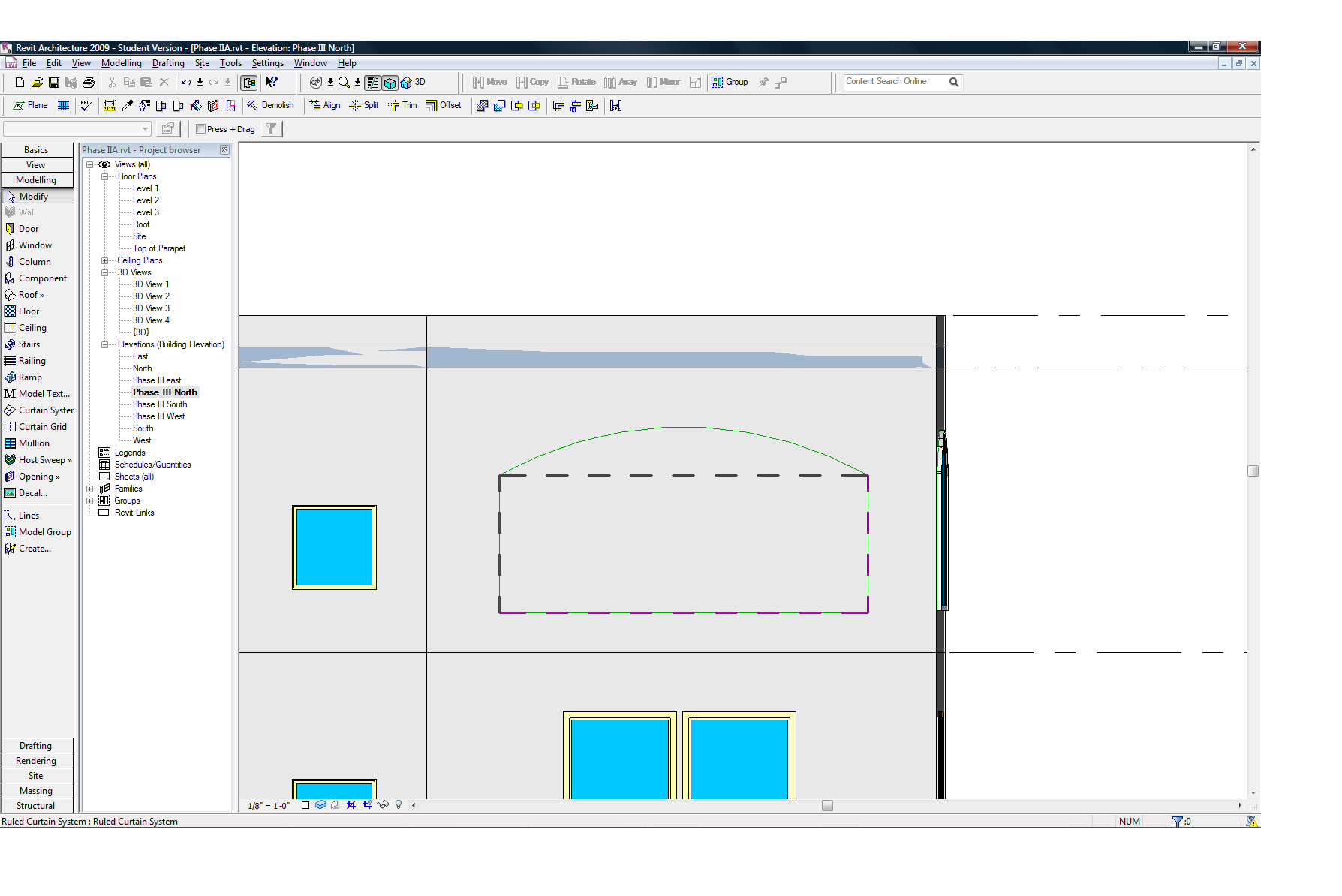Click the horizontal scrollbar thumb
The height and width of the screenshot is (896, 1342).
click(x=827, y=805)
